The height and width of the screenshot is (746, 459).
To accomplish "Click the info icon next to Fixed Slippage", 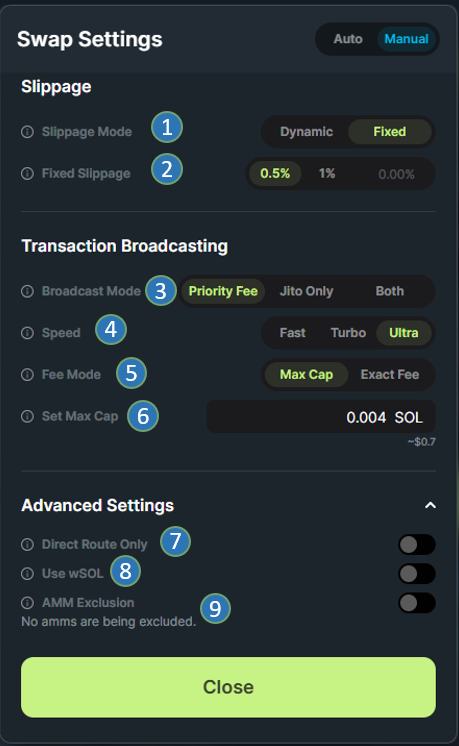I will pos(28,174).
